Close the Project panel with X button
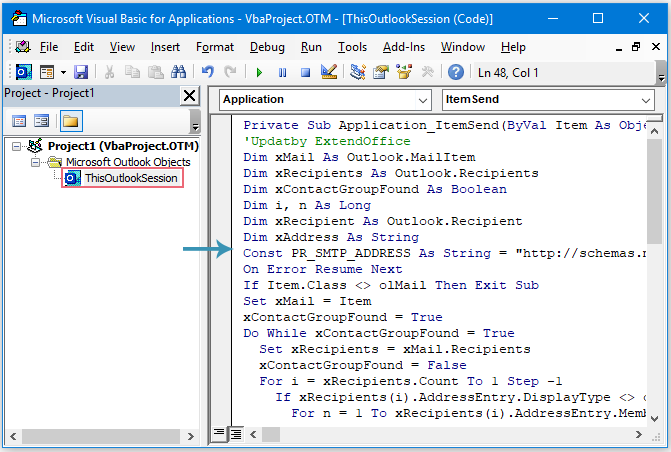Image resolution: width=671 pixels, height=452 pixels. (188, 95)
